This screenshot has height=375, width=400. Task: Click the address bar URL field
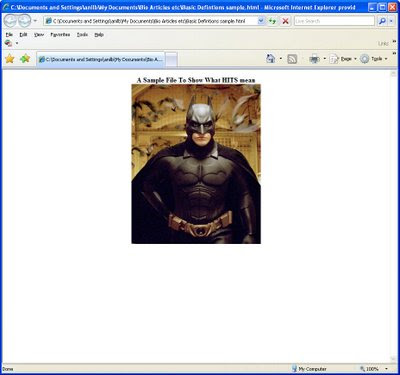[x=151, y=21]
